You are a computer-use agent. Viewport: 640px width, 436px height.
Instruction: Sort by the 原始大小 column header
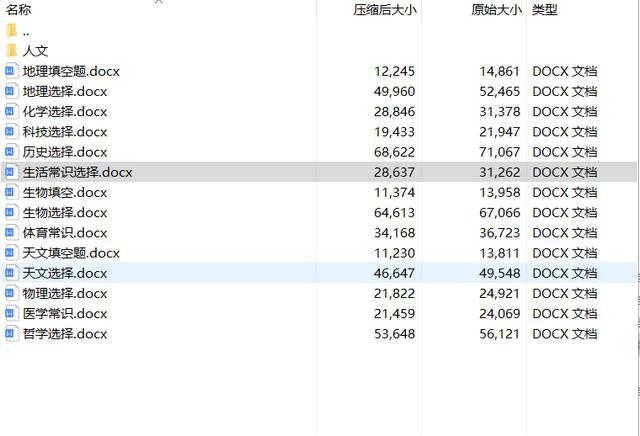[496, 9]
